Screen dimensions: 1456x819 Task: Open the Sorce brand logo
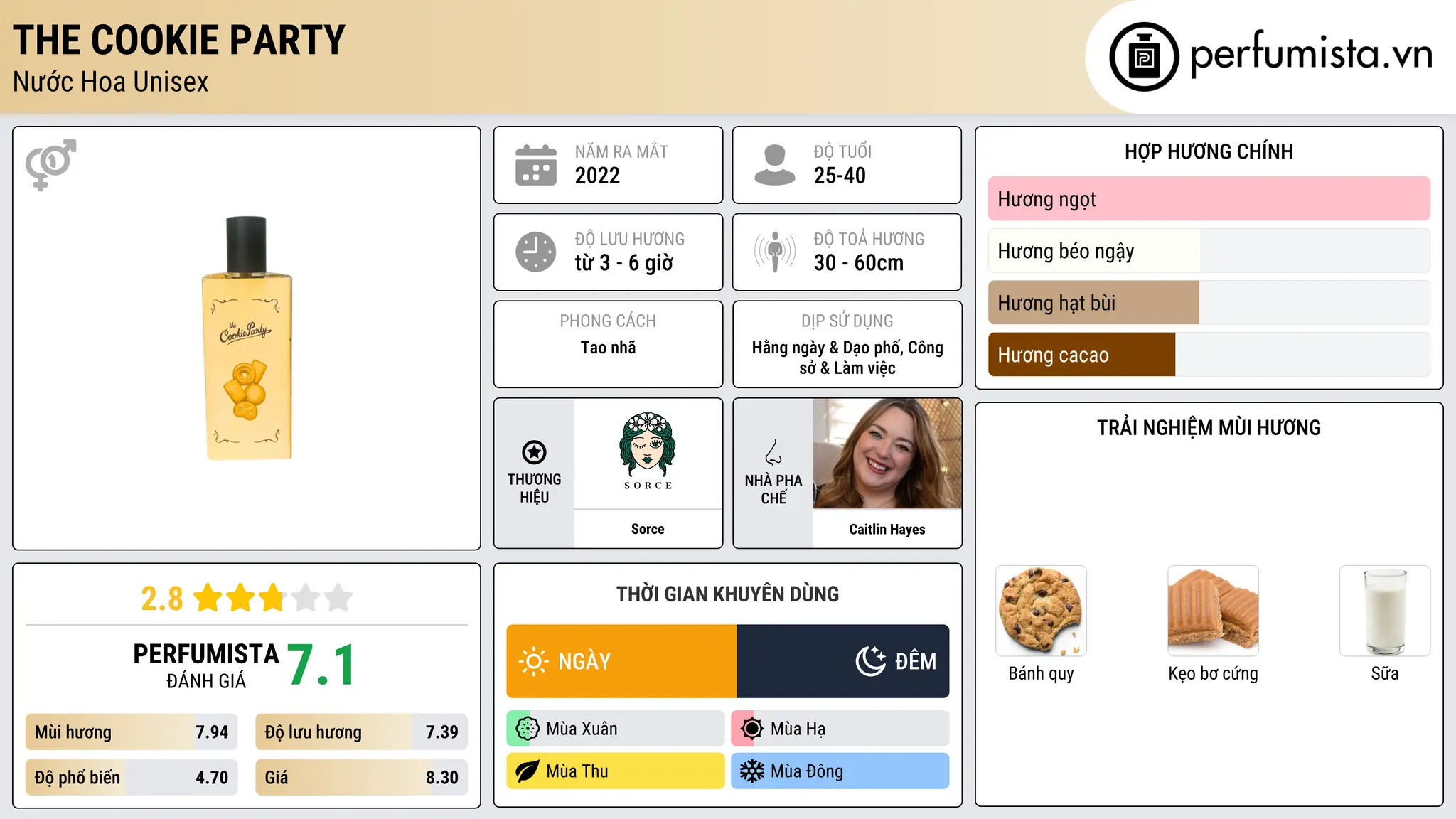648,452
